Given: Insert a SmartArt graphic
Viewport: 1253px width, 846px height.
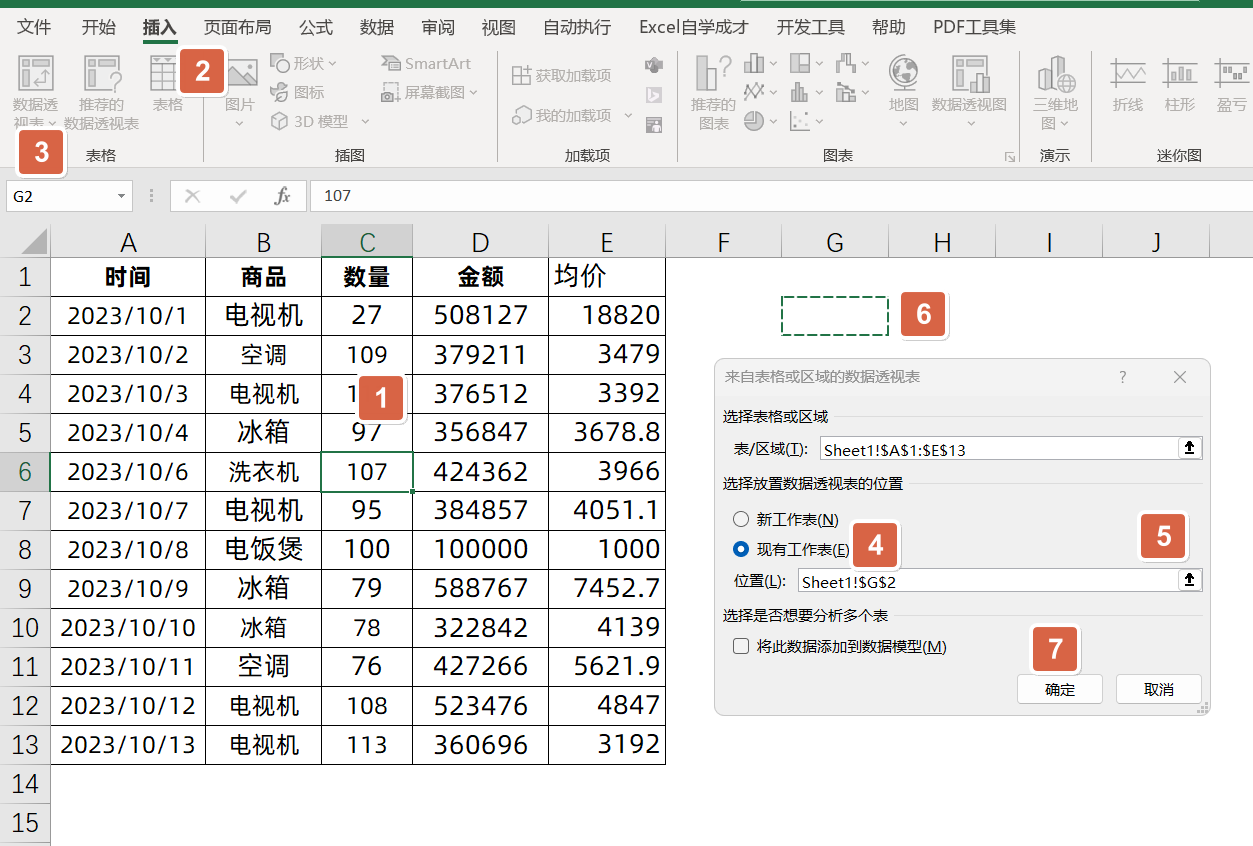Looking at the screenshot, I should 426,63.
